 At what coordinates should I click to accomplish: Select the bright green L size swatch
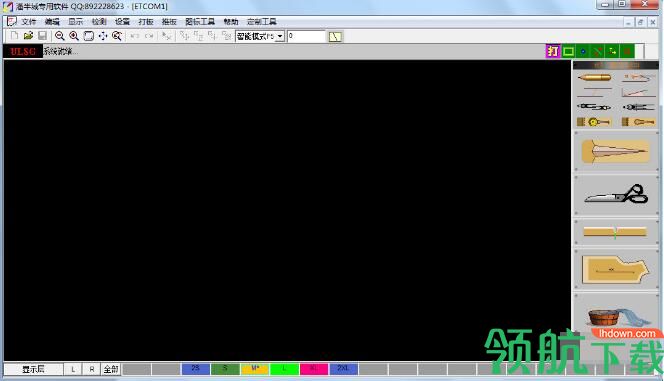(284, 369)
